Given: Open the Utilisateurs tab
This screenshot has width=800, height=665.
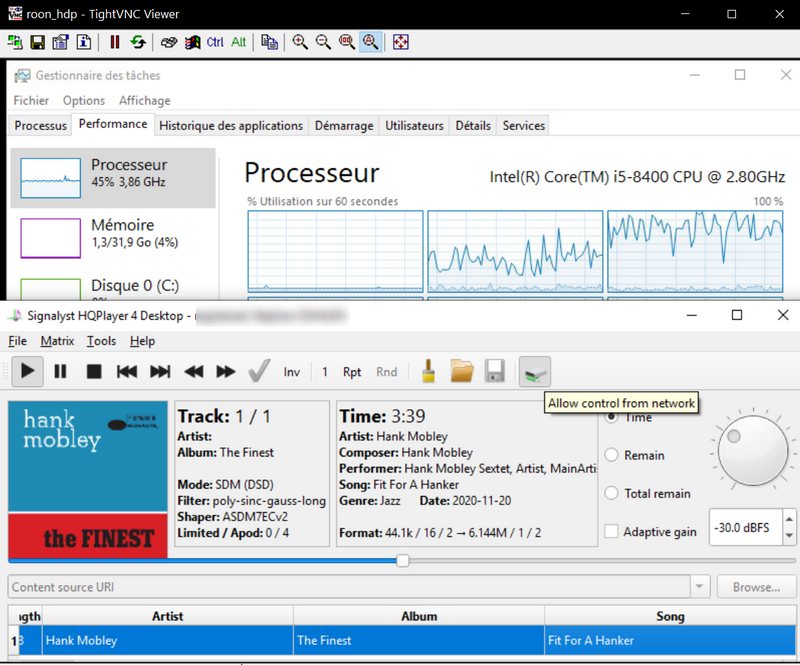Looking at the screenshot, I should [414, 126].
